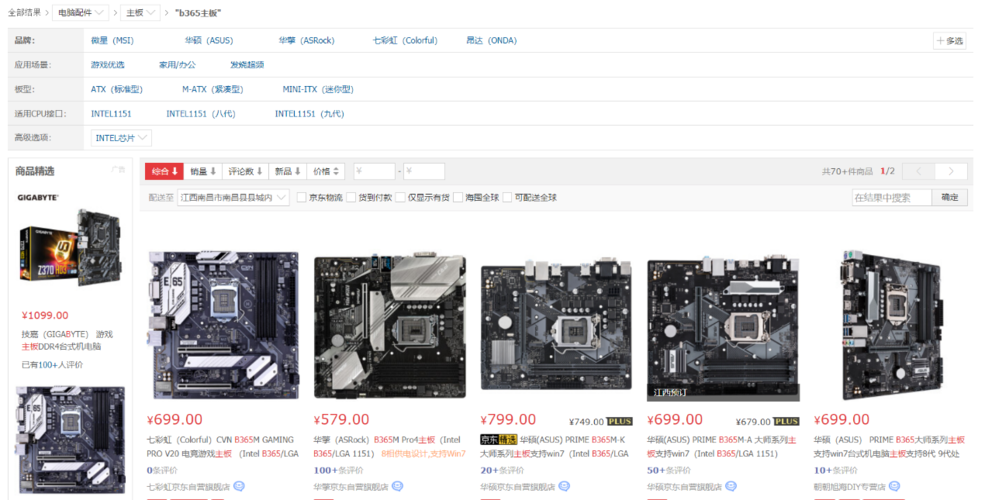The height and width of the screenshot is (500, 985).
Task: Open delivery address dropdown 江西南昌市
Action: pyautogui.click(x=233, y=197)
